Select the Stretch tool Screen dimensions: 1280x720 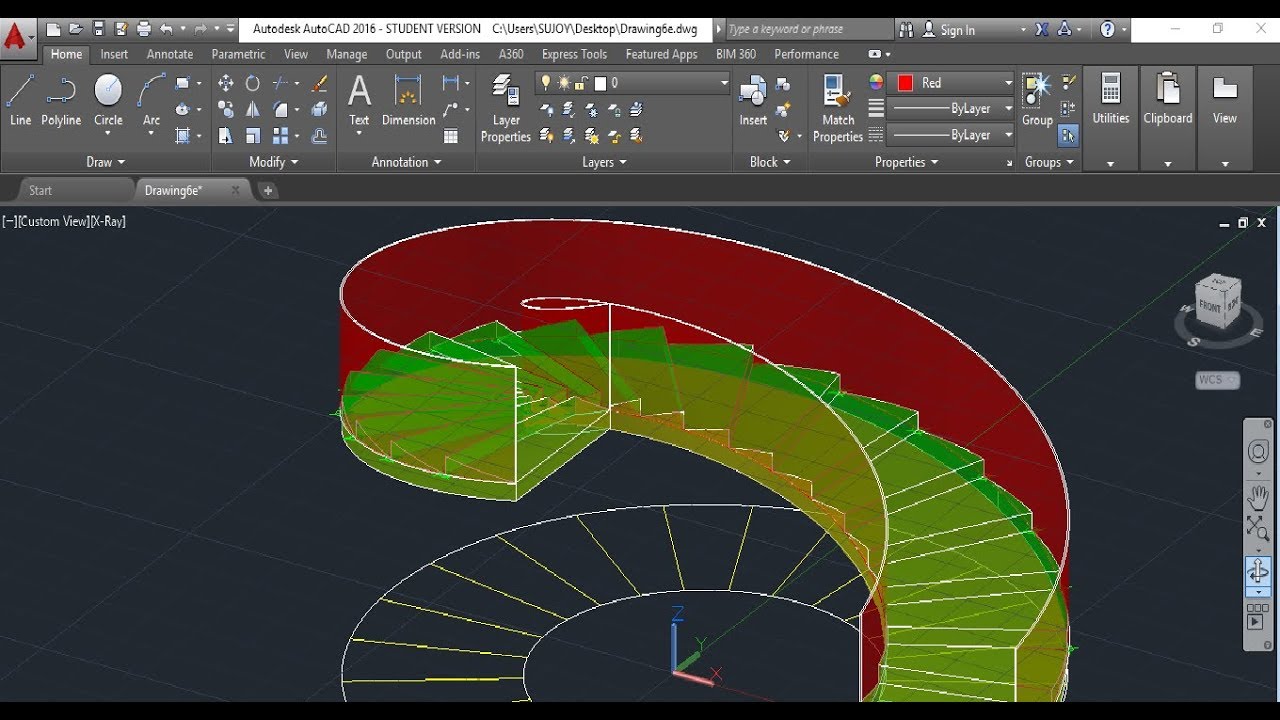(226, 136)
